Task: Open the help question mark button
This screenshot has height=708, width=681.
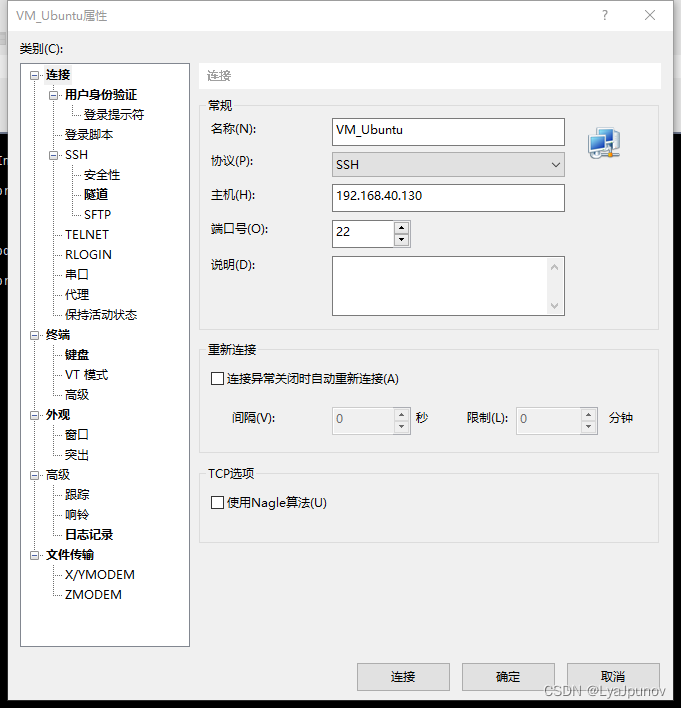Action: 605,15
